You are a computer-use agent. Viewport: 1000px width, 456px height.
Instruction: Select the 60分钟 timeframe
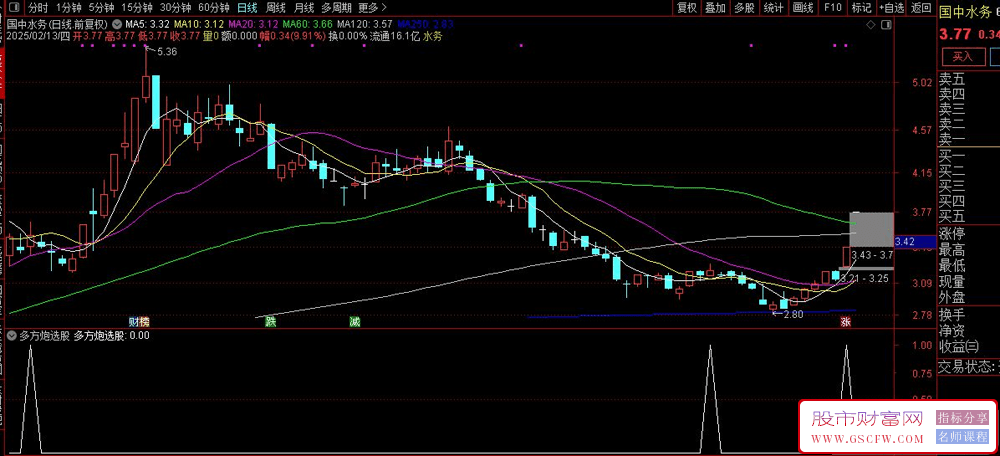[x=214, y=8]
